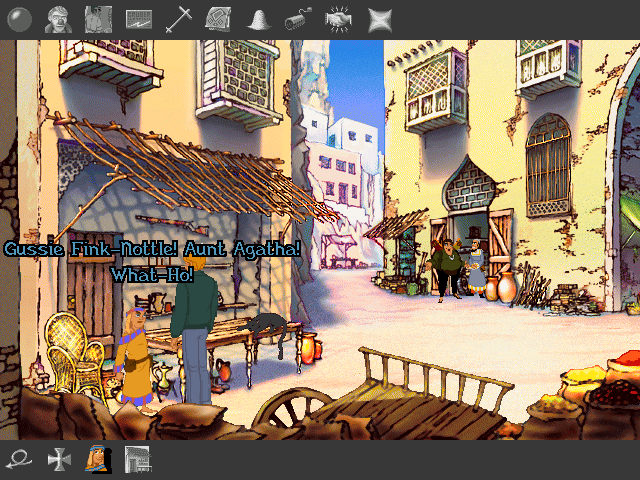Screen dimensions: 640x480
Task: Click the grey sphere icon in top bar
Action: 18,19
